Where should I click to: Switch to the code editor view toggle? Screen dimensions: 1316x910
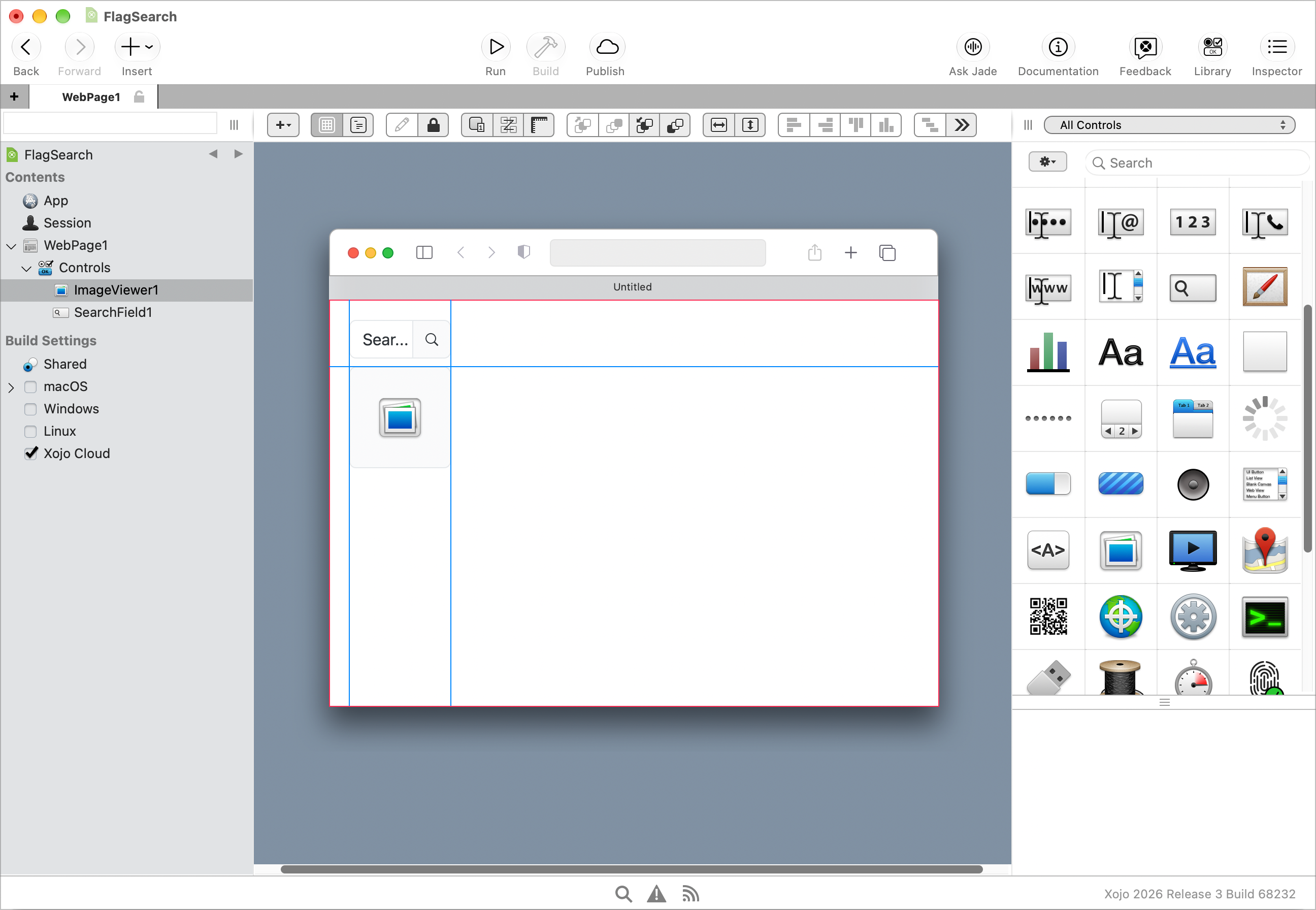[358, 125]
